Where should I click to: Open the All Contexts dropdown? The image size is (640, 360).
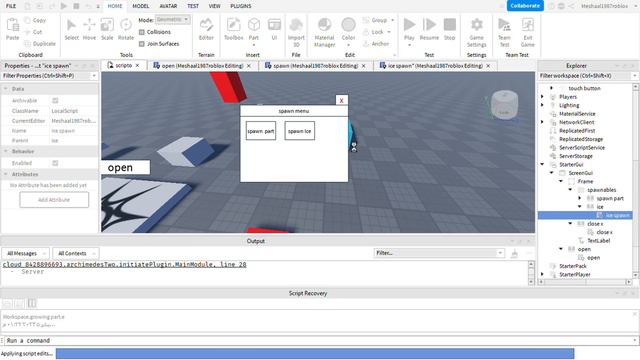pos(76,253)
